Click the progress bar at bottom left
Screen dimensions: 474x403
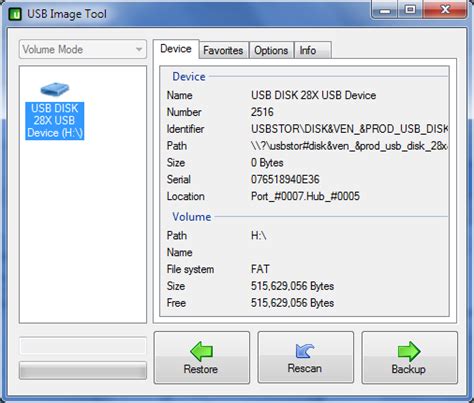[83, 371]
